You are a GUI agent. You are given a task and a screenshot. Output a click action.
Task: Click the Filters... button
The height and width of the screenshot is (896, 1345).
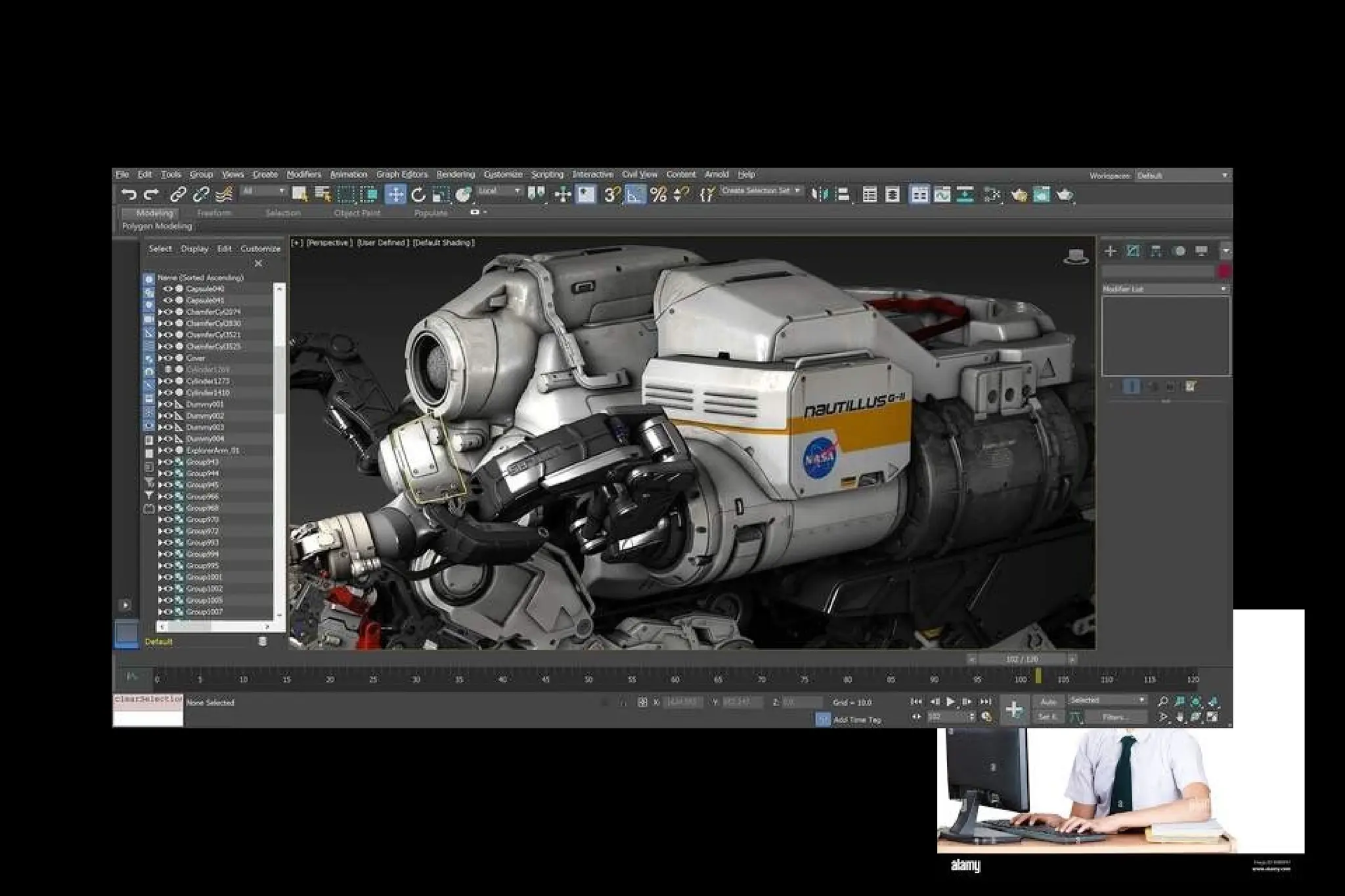[x=1114, y=717]
